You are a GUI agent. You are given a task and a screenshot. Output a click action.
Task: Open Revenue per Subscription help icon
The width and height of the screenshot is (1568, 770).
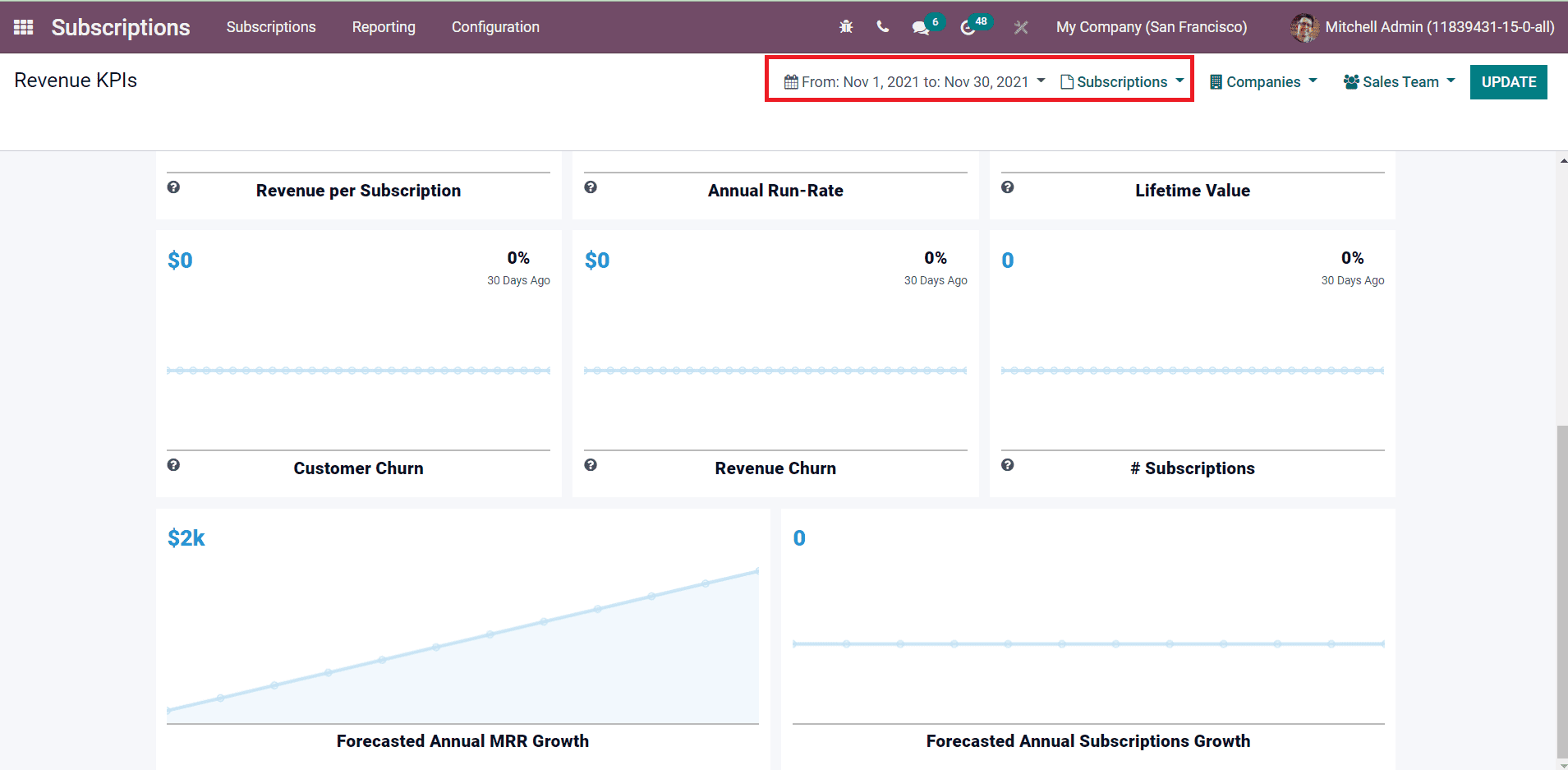point(173,187)
